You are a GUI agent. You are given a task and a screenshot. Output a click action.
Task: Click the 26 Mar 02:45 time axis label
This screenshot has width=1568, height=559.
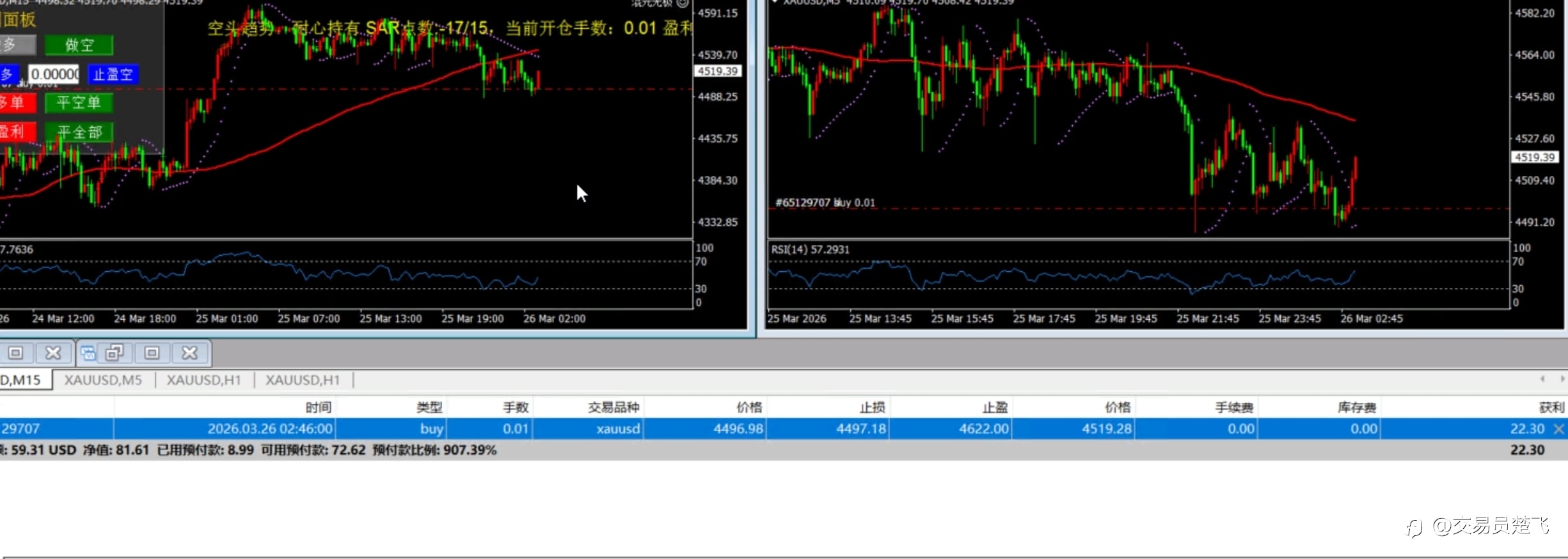click(1372, 319)
